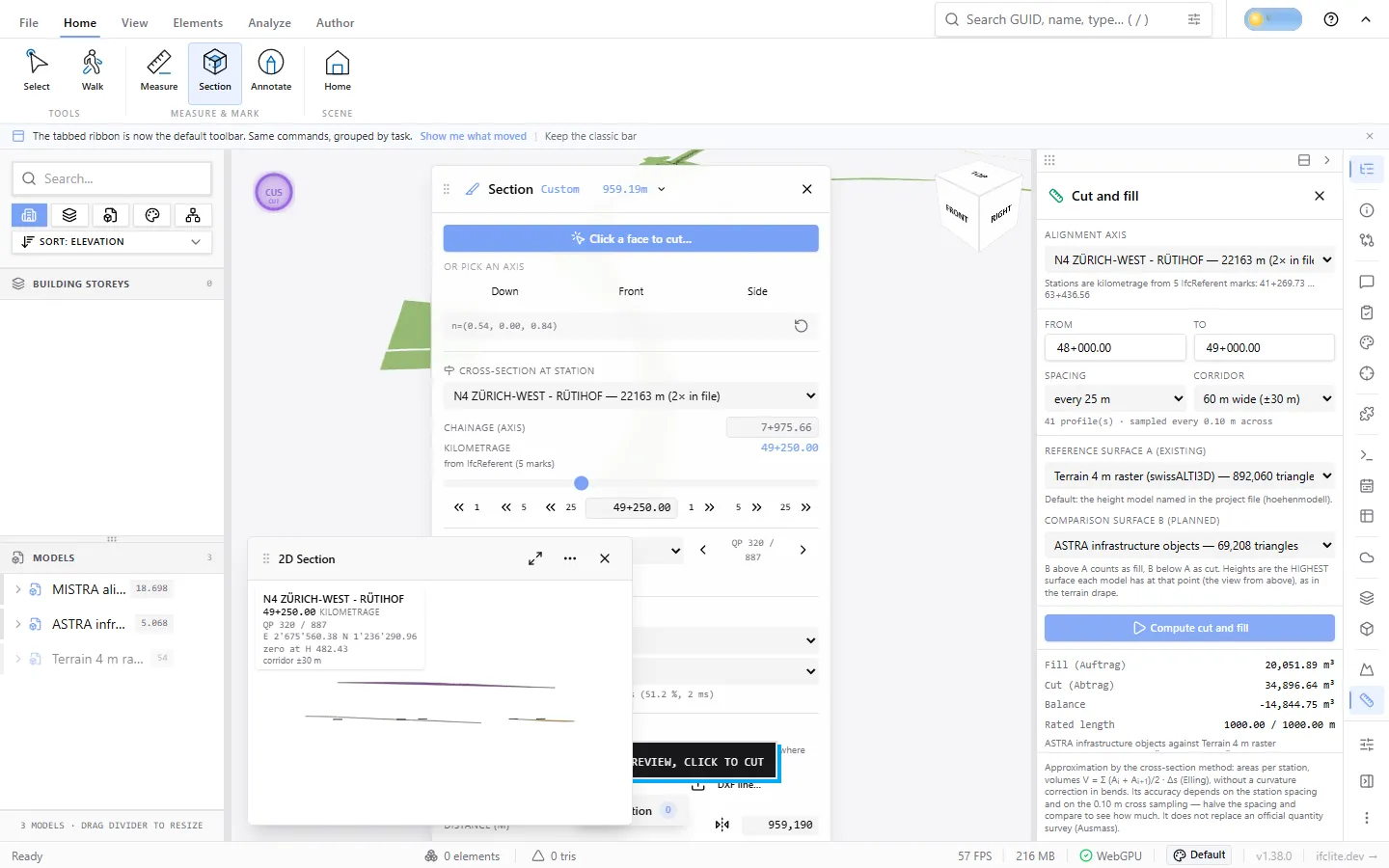Switch left panel to palette color view

click(152, 215)
